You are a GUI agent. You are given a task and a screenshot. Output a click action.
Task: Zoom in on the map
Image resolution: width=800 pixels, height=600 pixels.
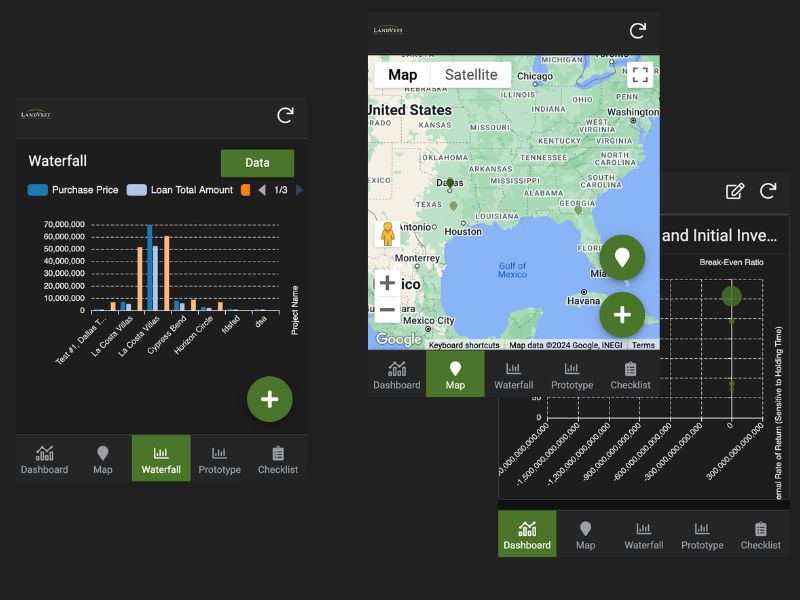click(x=387, y=283)
